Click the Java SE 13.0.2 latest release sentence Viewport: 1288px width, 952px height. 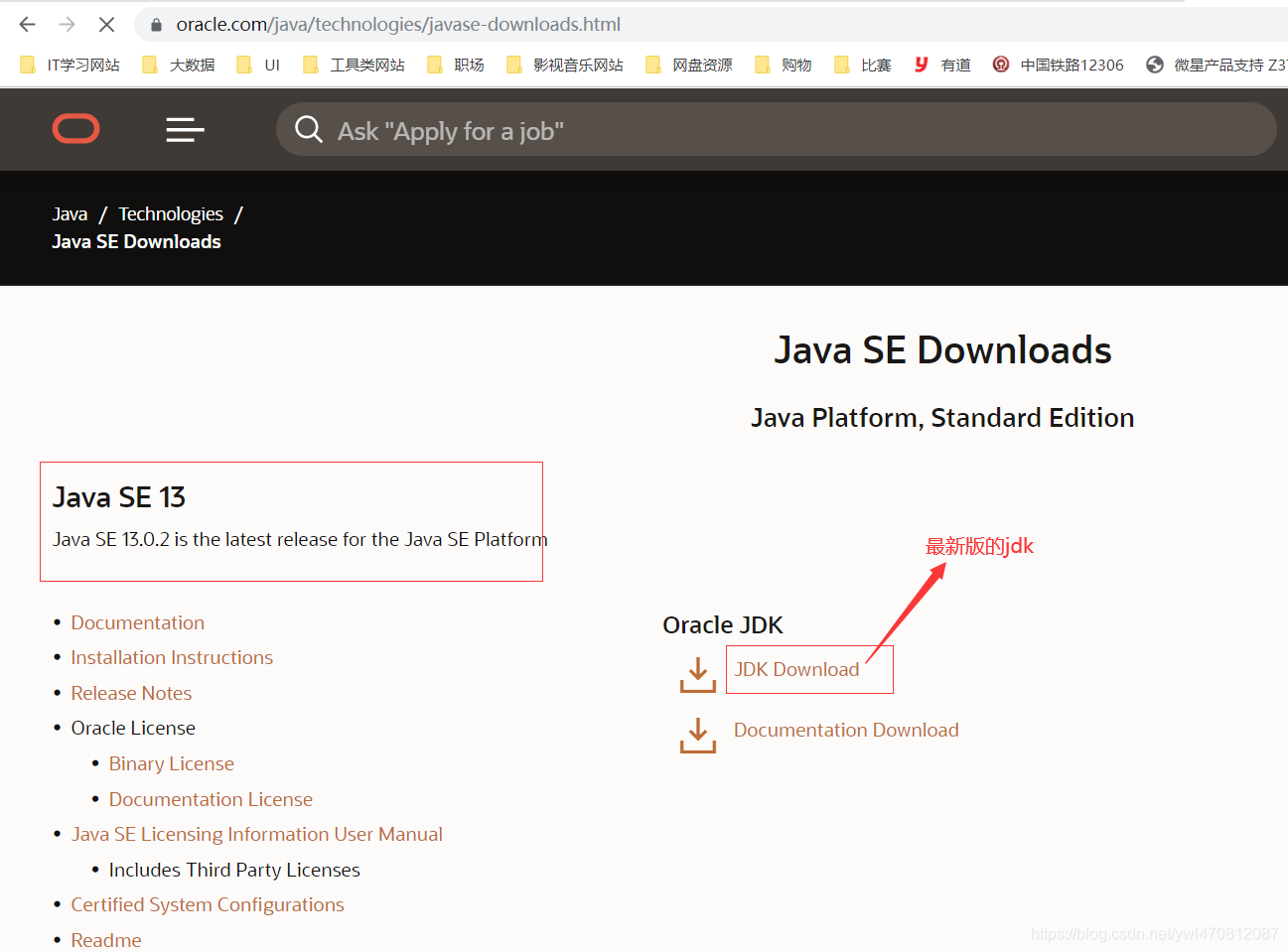click(300, 539)
